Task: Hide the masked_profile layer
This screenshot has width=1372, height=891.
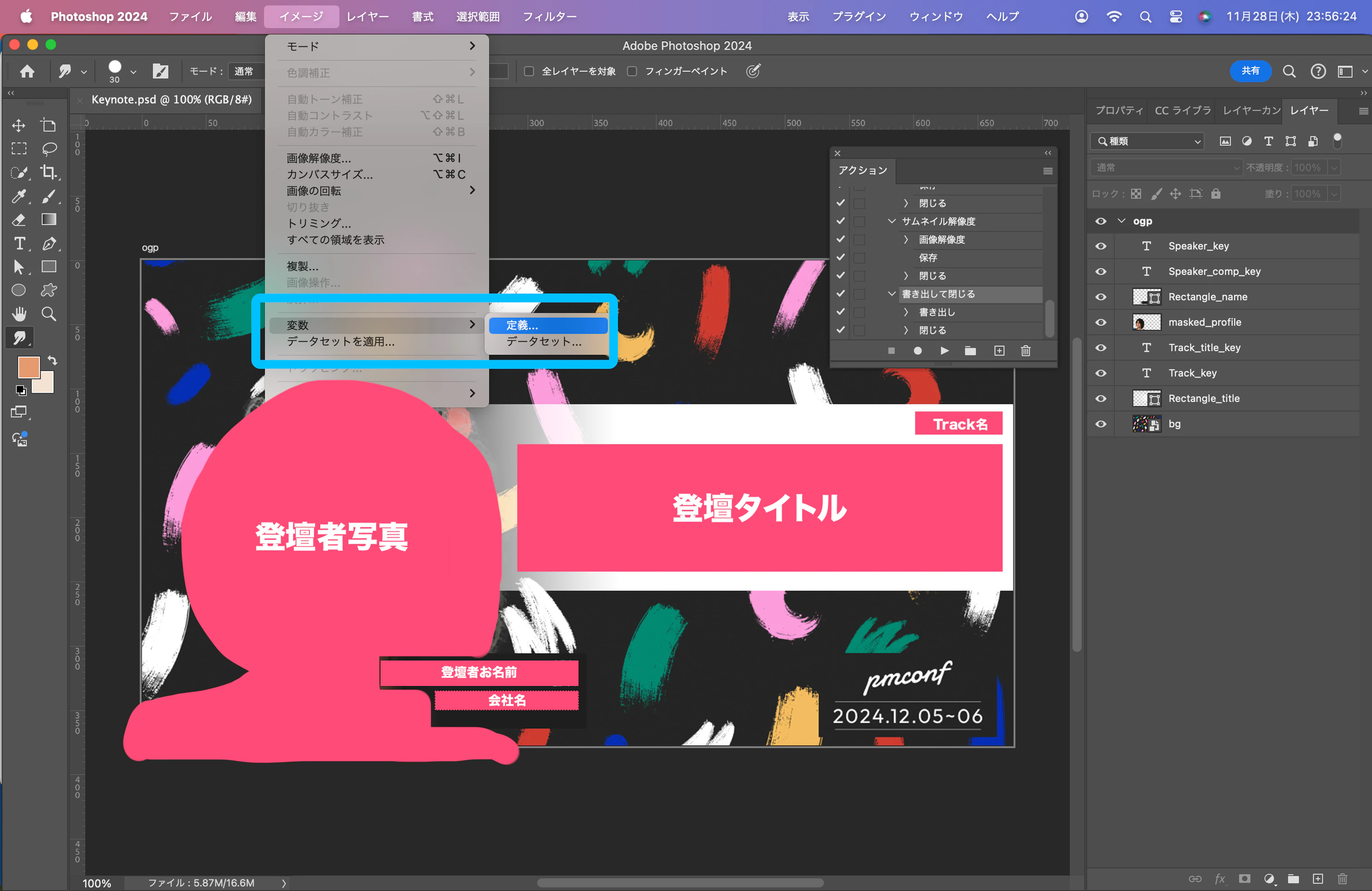Action: (x=1101, y=322)
